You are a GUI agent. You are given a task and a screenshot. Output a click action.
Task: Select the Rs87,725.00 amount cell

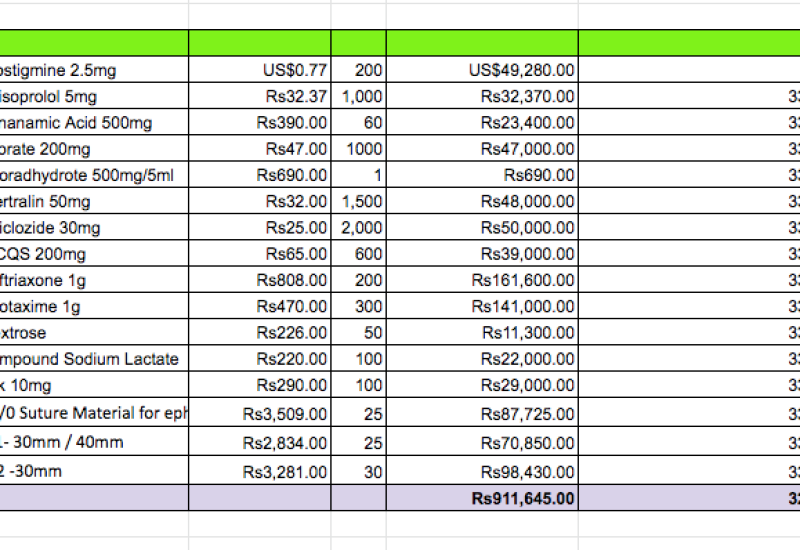point(482,413)
